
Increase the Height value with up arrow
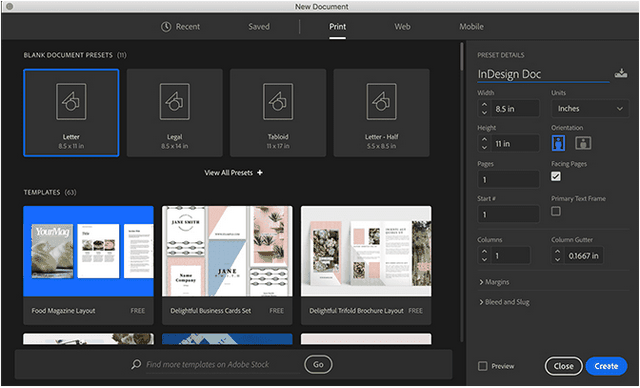pyautogui.click(x=484, y=140)
